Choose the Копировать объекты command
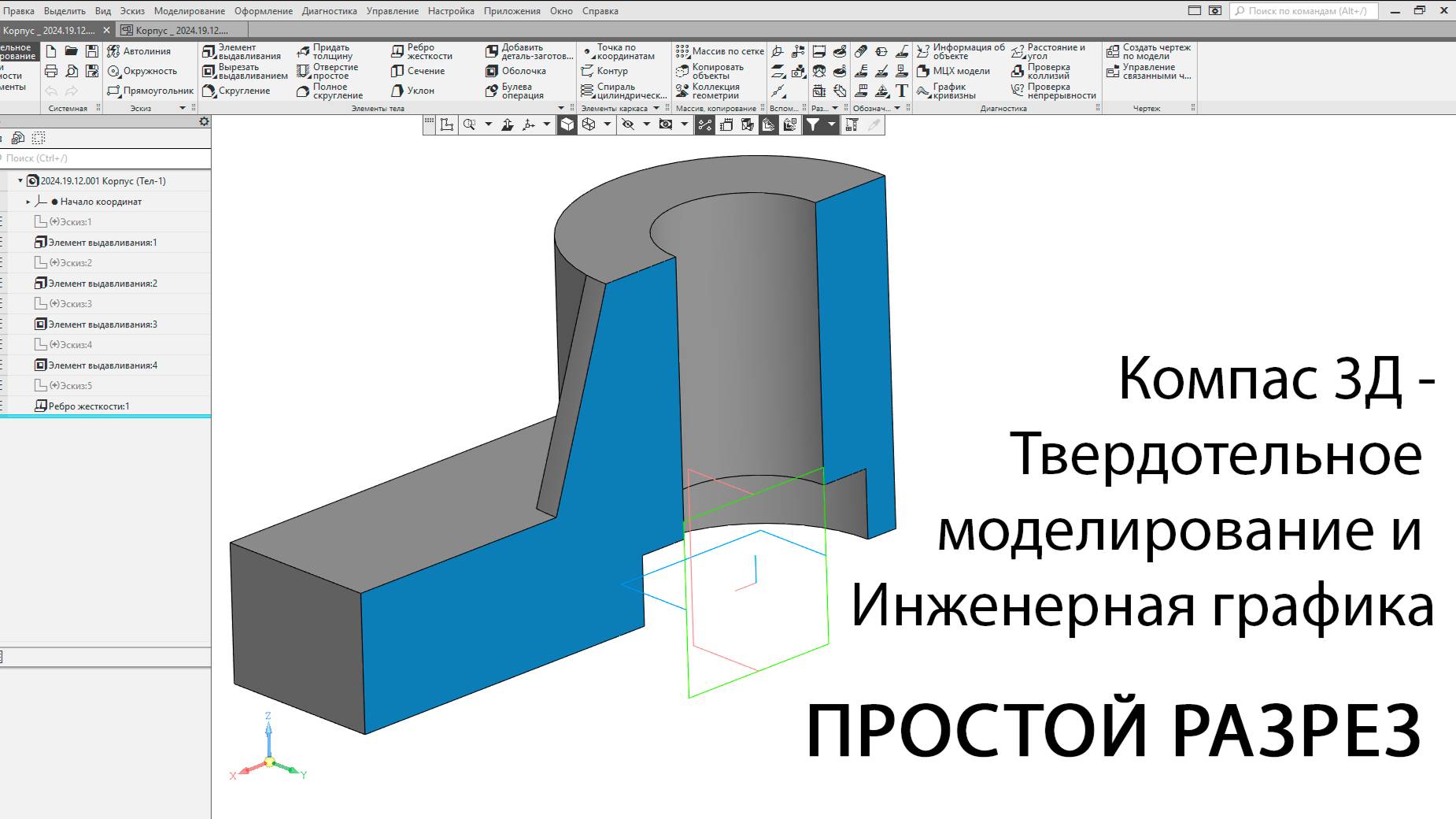1456x819 pixels. [710, 72]
